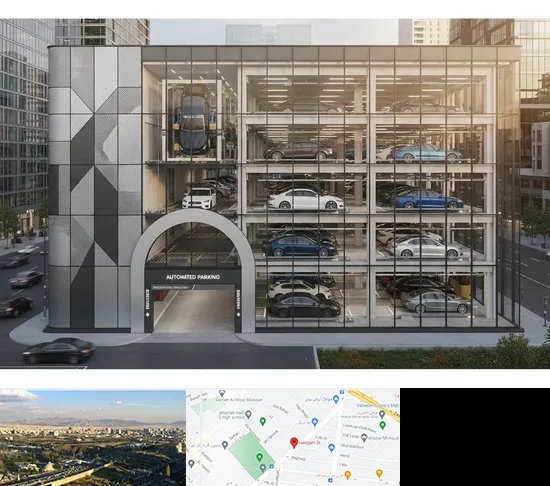Click the black blank panel beside map
The image size is (550, 486).
click(475, 437)
